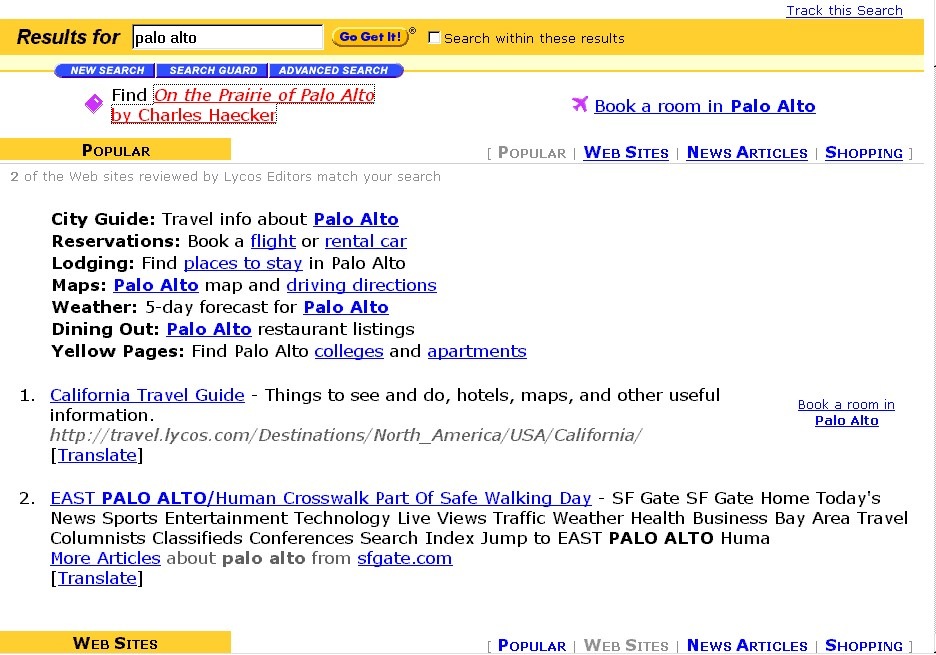This screenshot has width=936, height=655.
Task: Enable Search within these results checkbox
Action: coord(434,38)
